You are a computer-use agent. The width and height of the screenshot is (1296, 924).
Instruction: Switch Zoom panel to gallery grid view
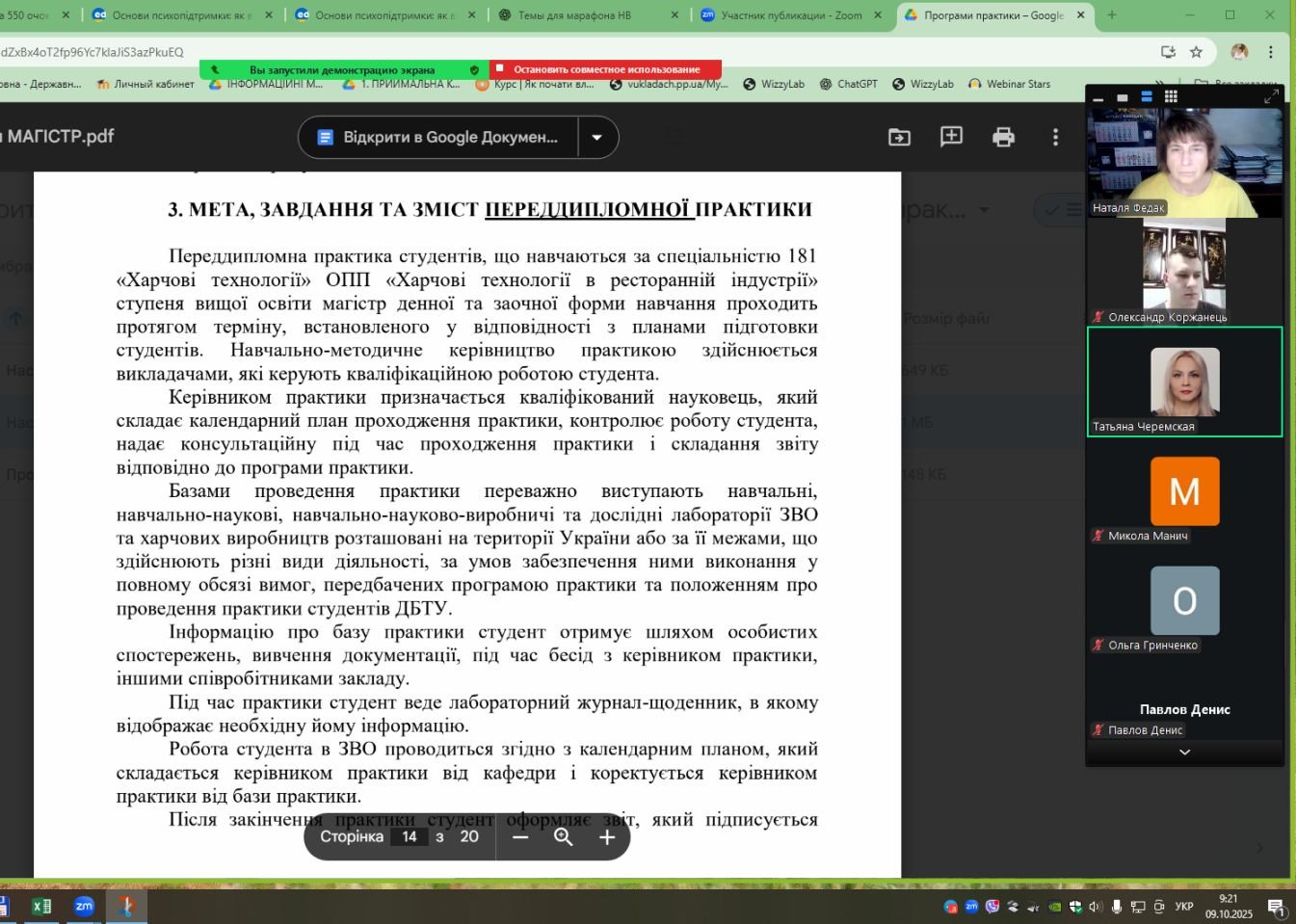(1171, 96)
